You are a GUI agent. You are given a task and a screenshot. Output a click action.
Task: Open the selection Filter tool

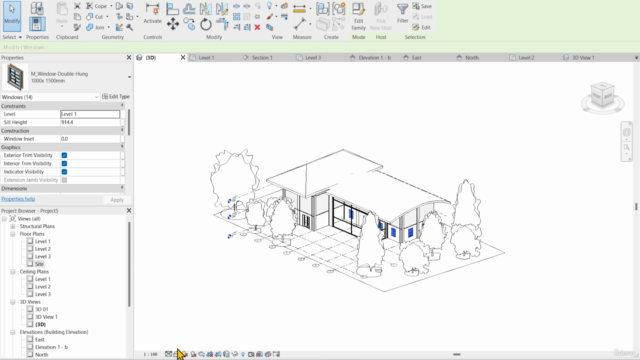[402, 13]
